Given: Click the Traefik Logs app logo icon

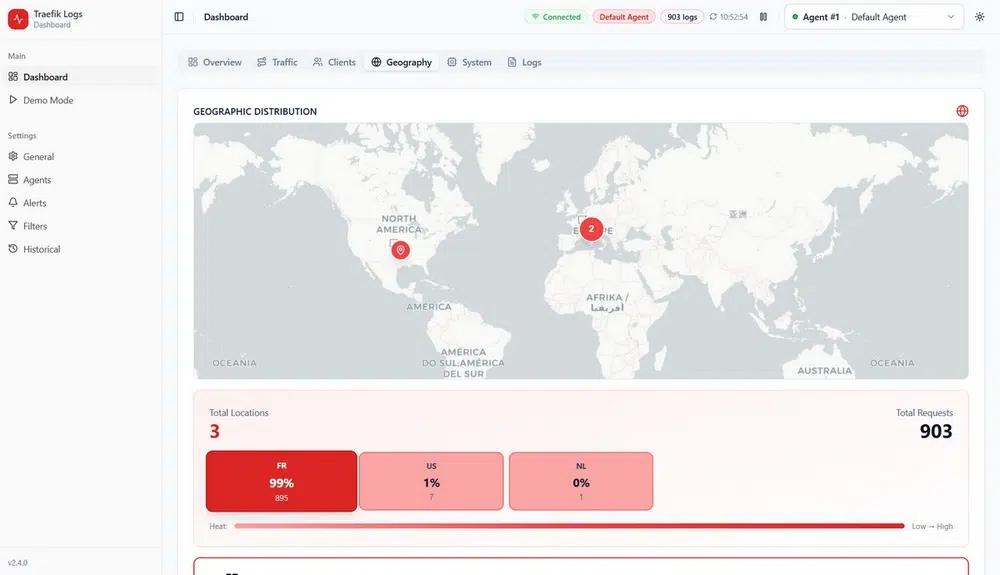Looking at the screenshot, I should pos(18,19).
